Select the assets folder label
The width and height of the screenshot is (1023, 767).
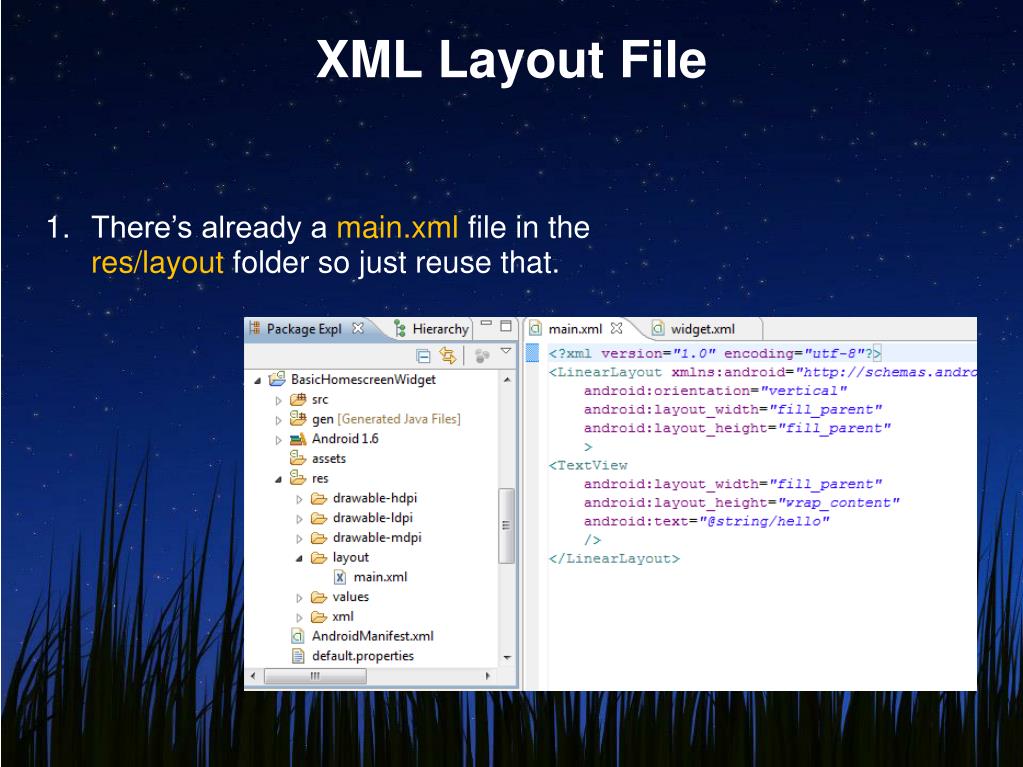tap(329, 459)
